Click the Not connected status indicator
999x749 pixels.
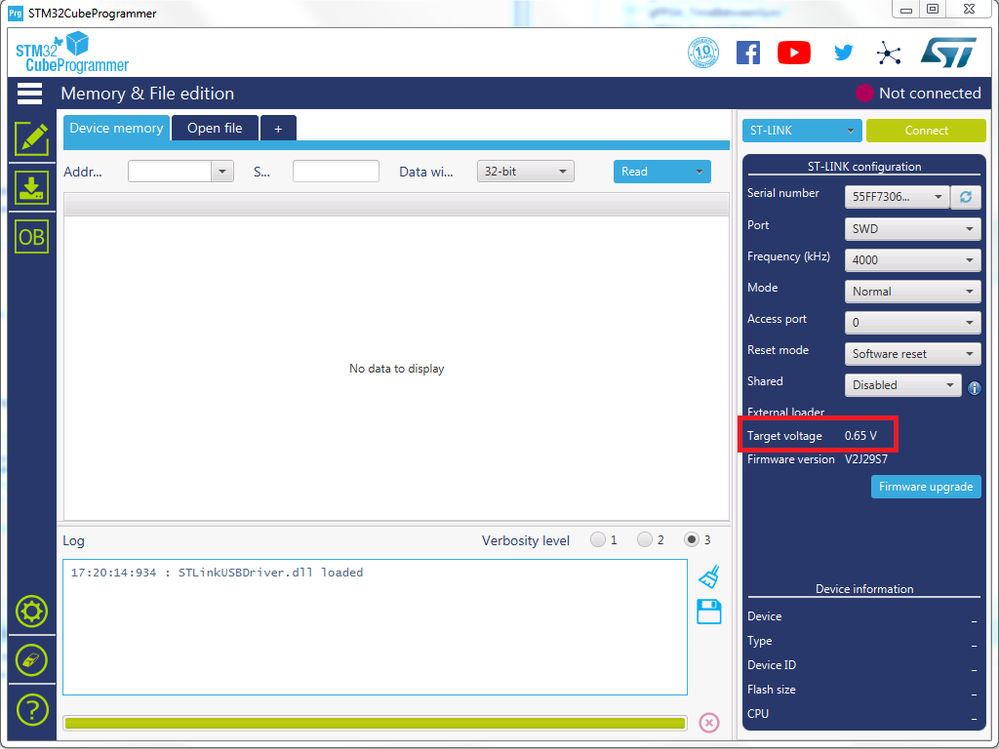pos(918,93)
